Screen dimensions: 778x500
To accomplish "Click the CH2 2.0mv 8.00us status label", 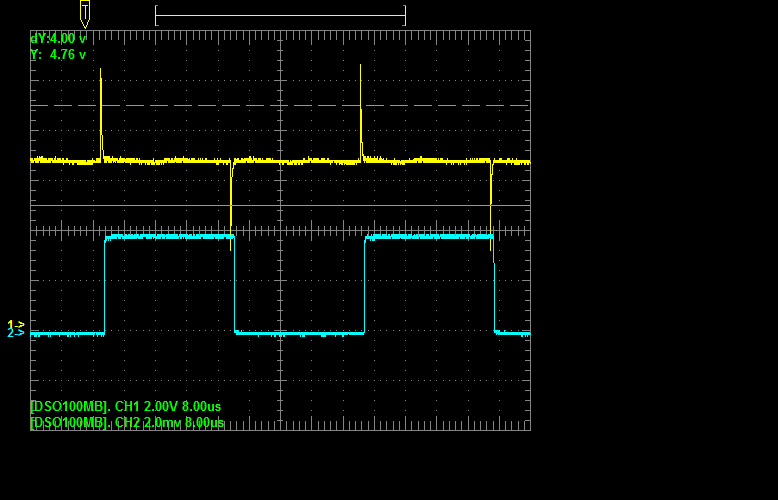I will [127, 423].
